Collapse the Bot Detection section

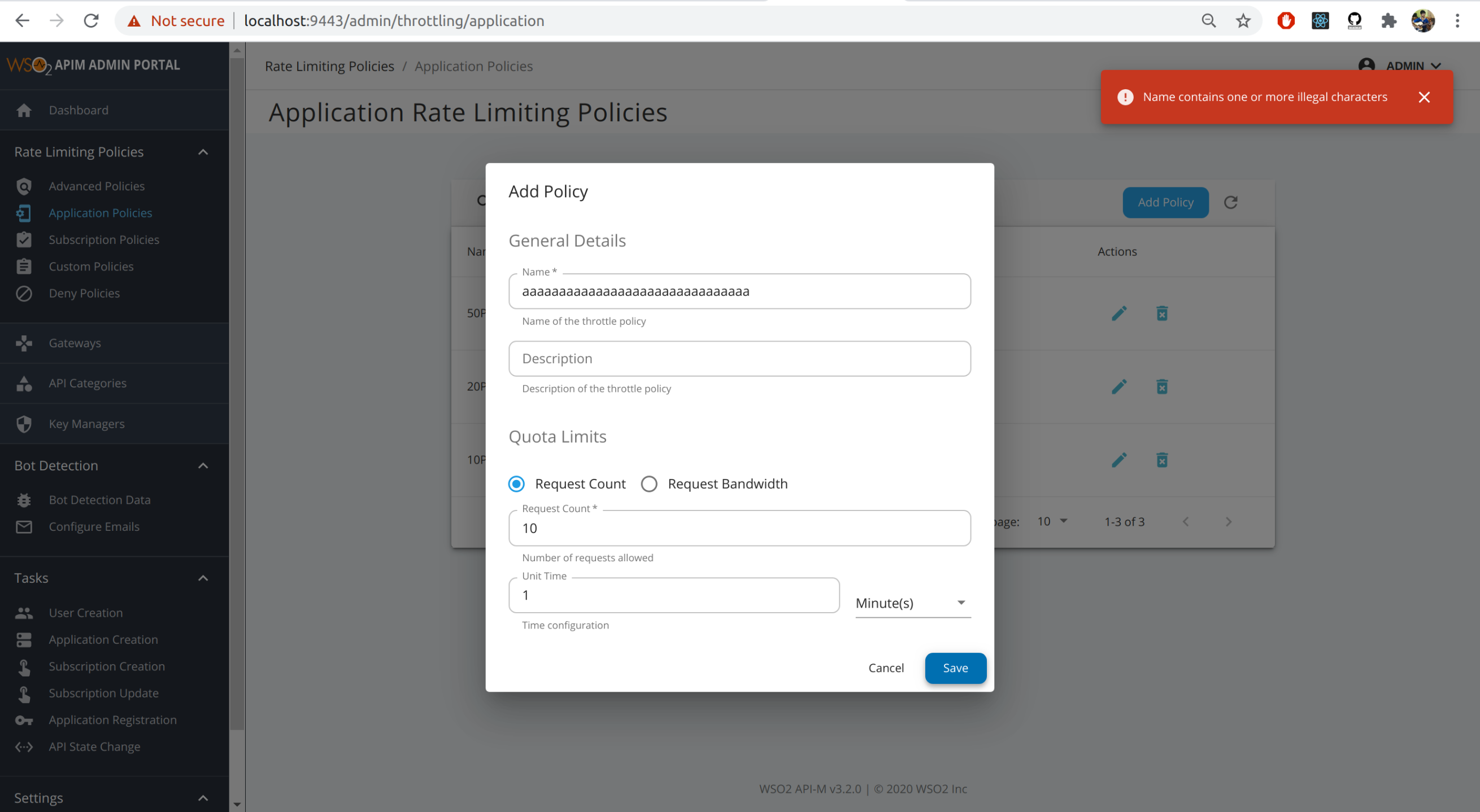pyautogui.click(x=203, y=466)
